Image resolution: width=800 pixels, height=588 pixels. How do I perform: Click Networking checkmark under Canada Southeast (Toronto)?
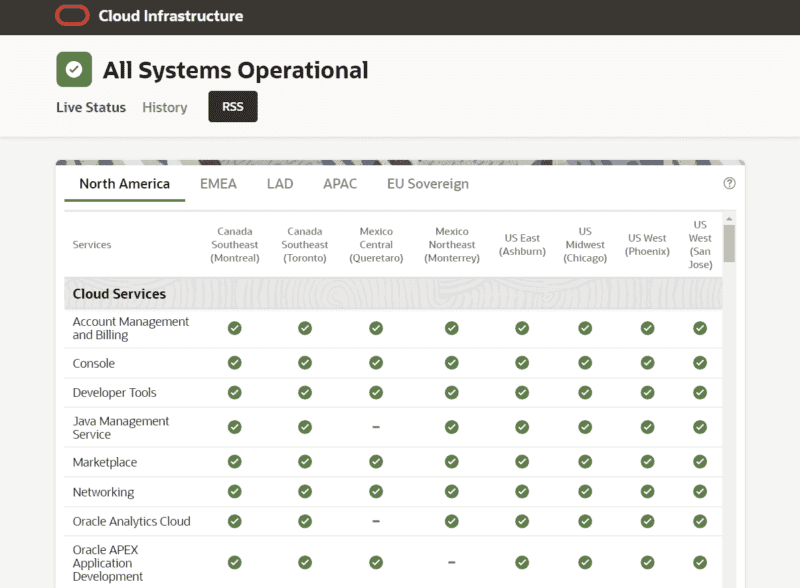click(305, 491)
